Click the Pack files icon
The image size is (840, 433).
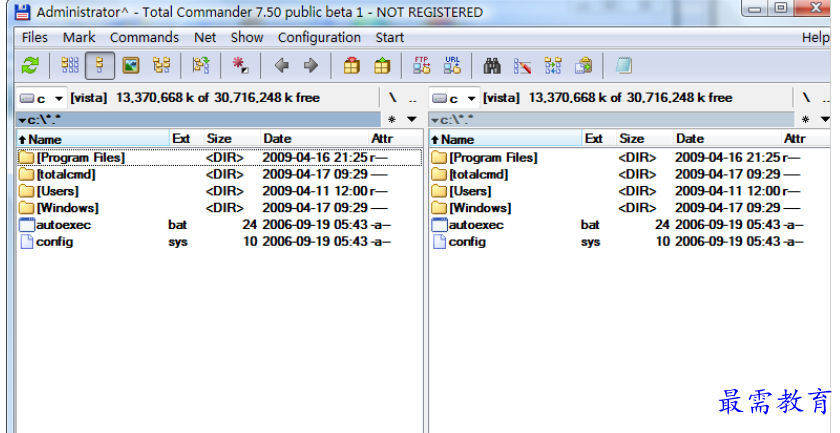tap(351, 66)
